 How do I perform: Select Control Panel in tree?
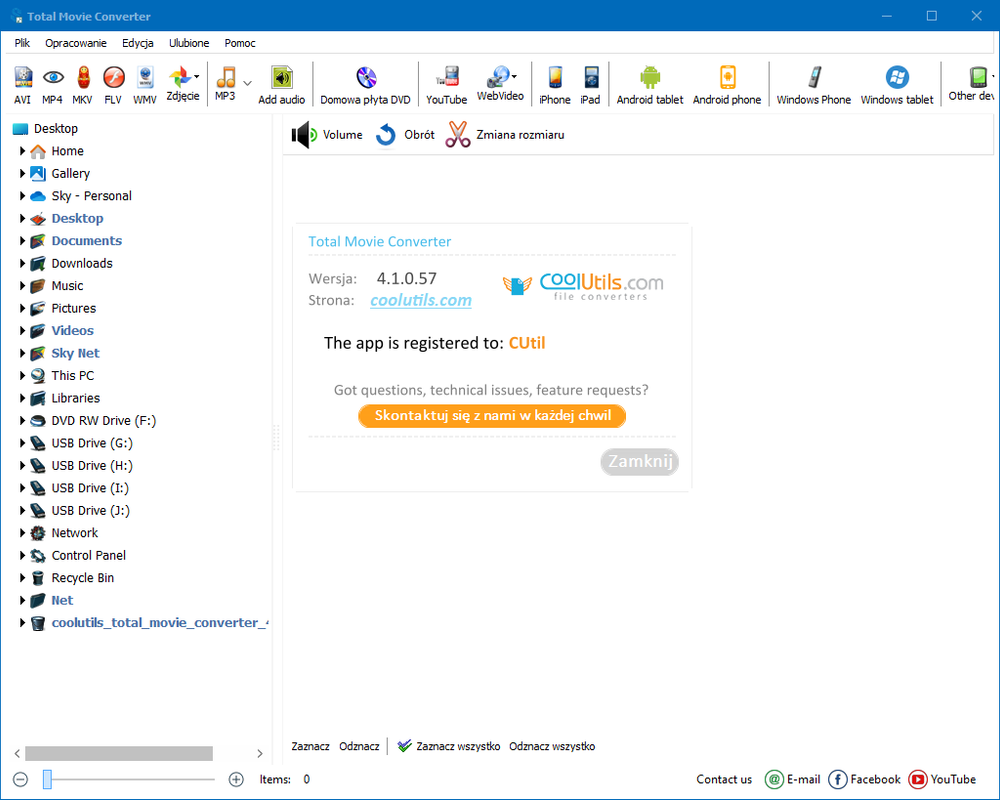click(x=89, y=555)
